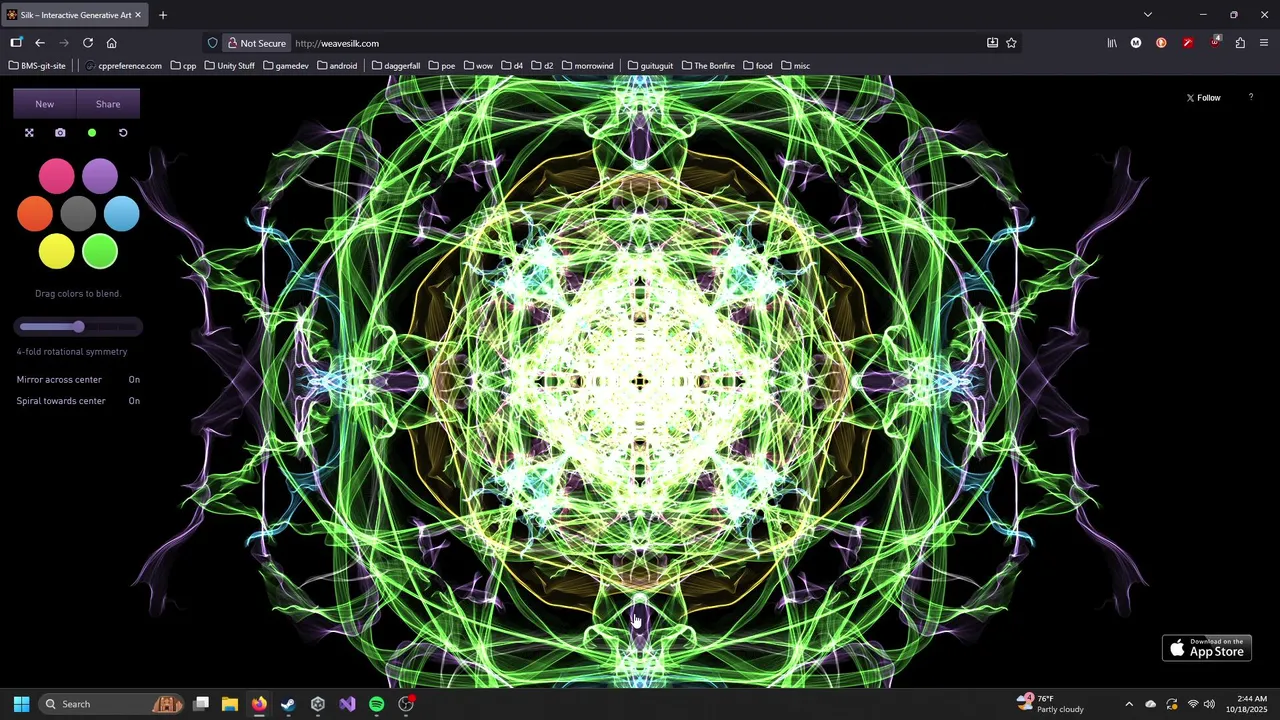Image resolution: width=1280 pixels, height=720 pixels.
Task: Click the green current-color dot indicator
Action: coord(92,133)
